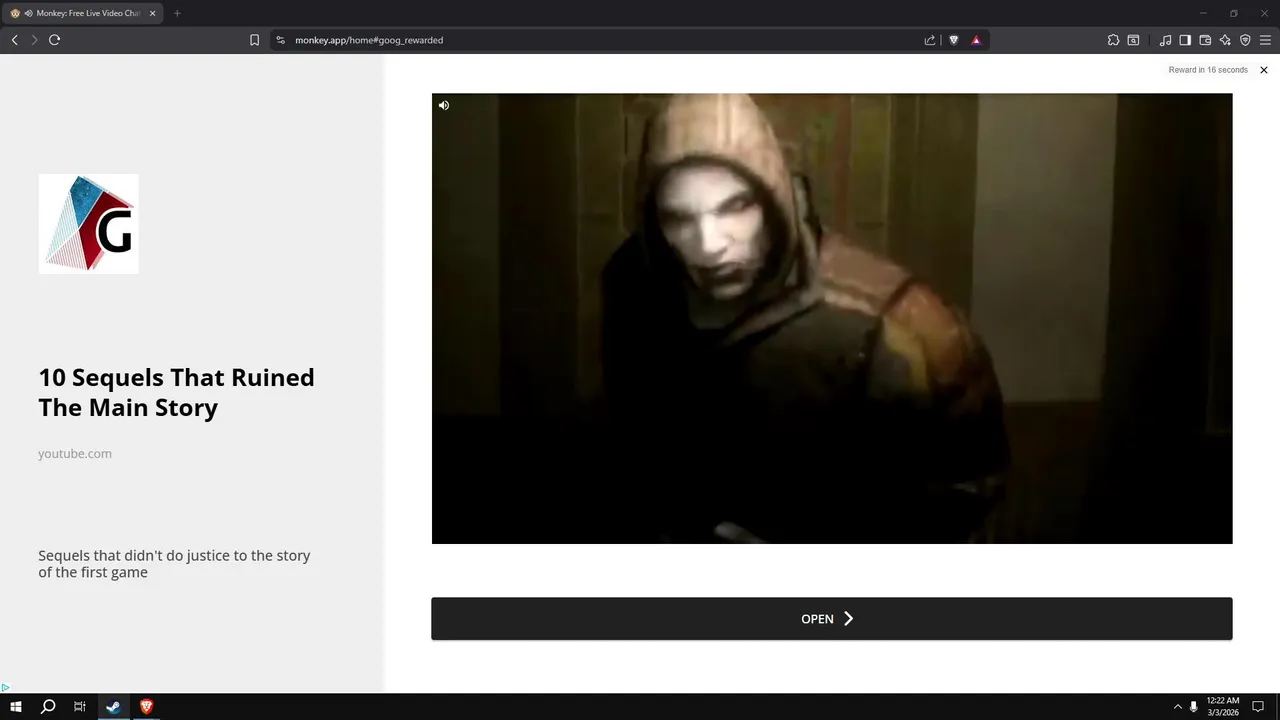Close the browser window
1280x720 pixels.
(x=1264, y=13)
